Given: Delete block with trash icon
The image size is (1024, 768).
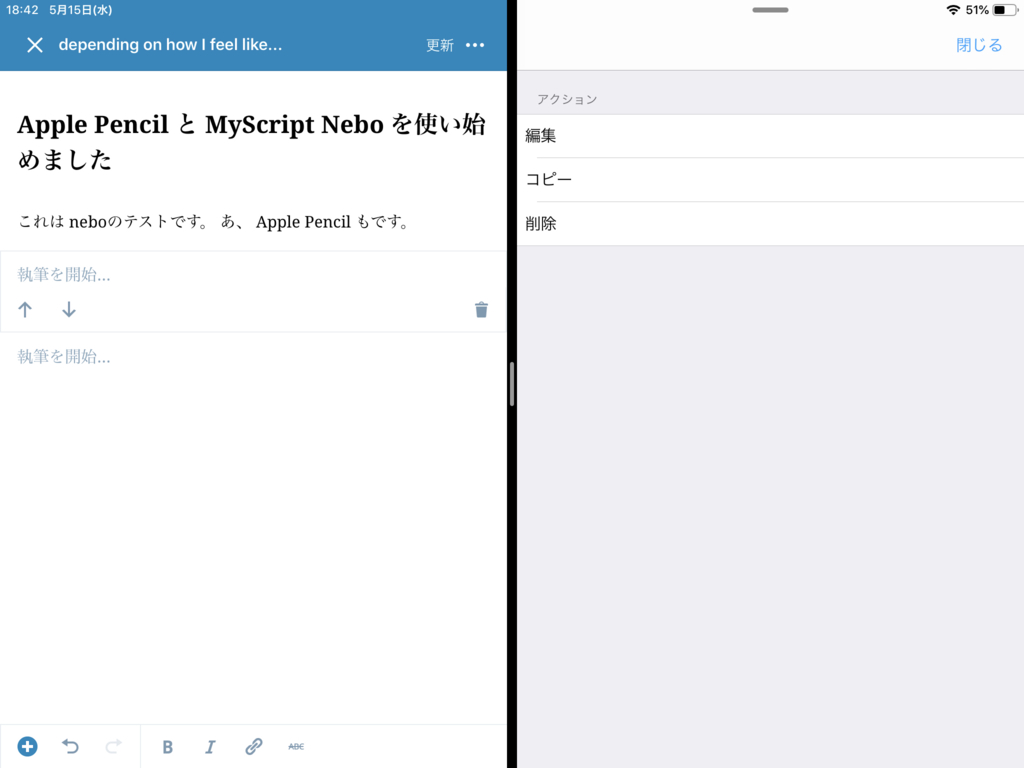Looking at the screenshot, I should pyautogui.click(x=481, y=310).
